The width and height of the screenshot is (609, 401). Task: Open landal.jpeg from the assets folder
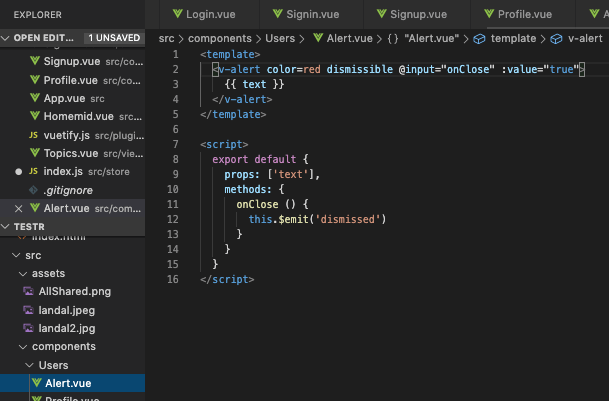66,310
